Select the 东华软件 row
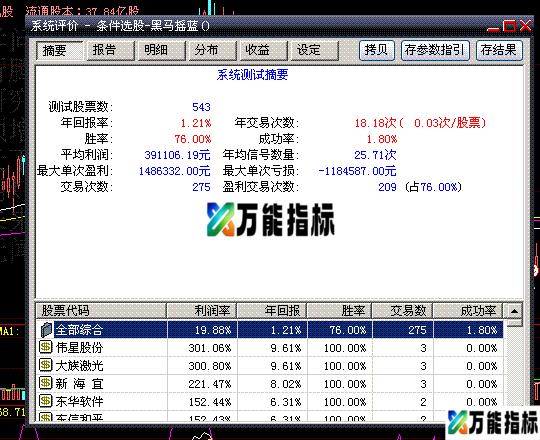This screenshot has width=540, height=440. click(x=270, y=401)
